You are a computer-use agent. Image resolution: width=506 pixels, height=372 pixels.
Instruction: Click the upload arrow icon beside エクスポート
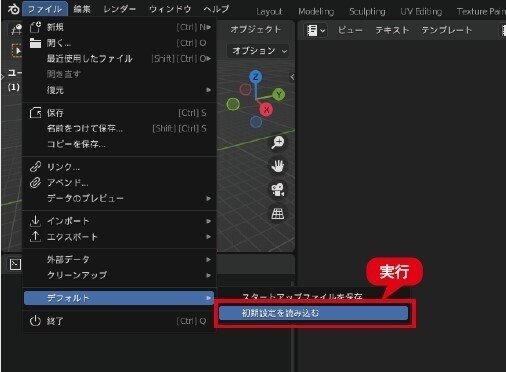point(35,237)
